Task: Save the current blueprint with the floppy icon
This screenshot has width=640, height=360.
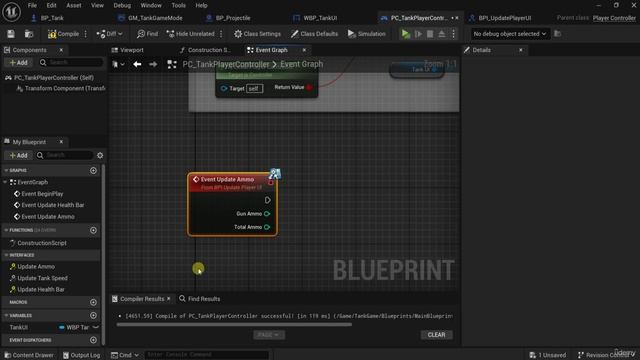Action: pyautogui.click(x=11, y=34)
